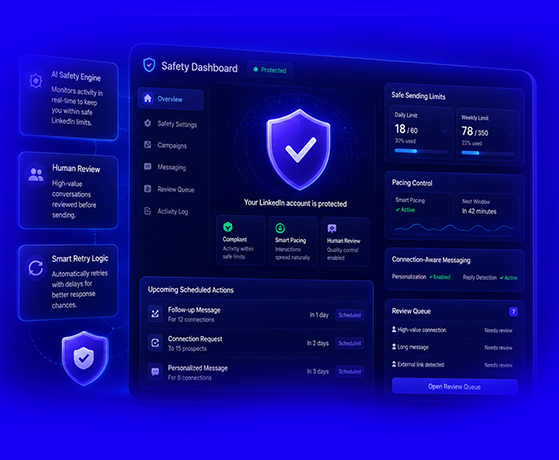Click the Review Queue count badge
Screen dimensions: 559x460
[x=513, y=312]
